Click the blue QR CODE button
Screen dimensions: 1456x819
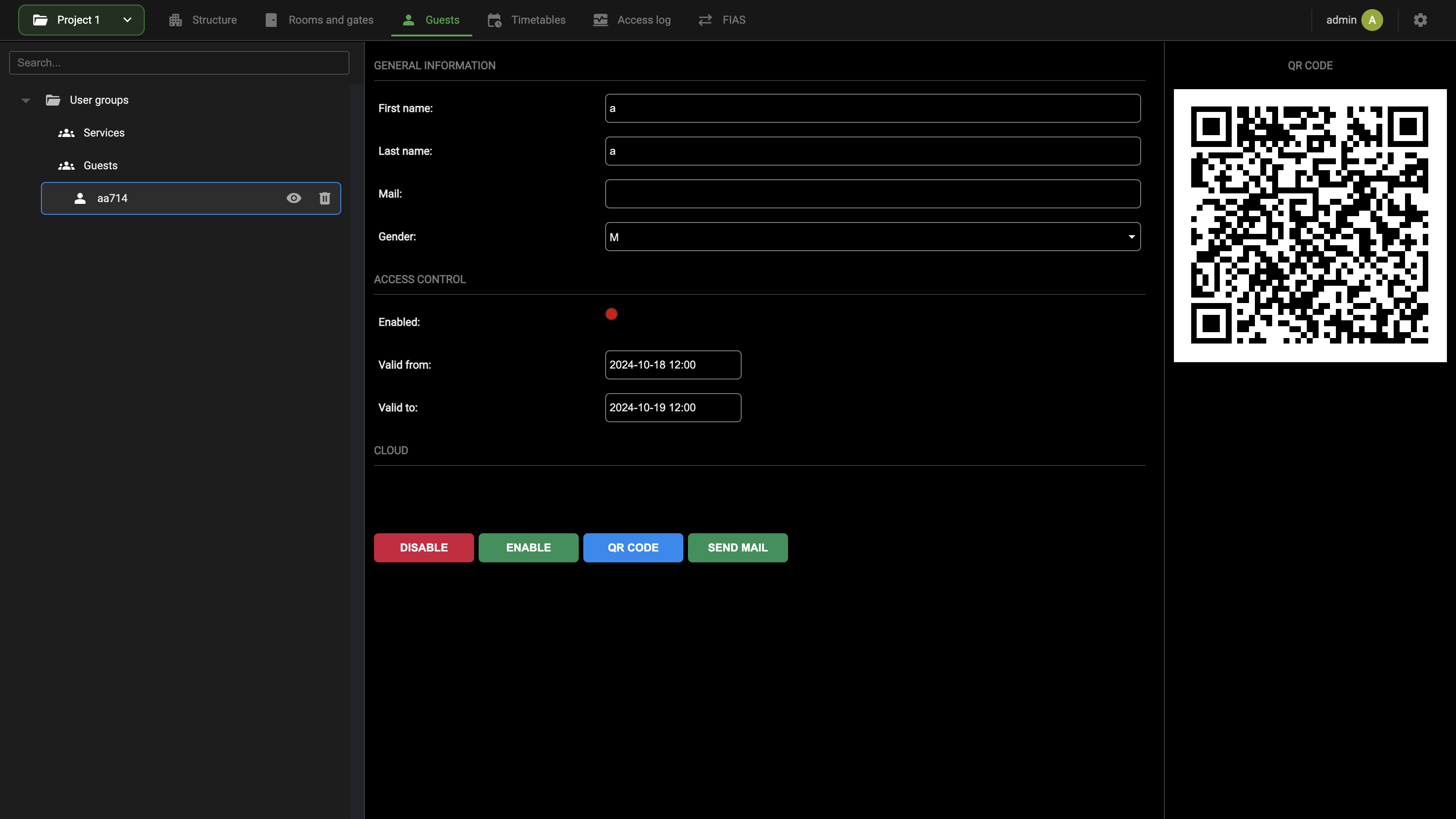click(633, 548)
